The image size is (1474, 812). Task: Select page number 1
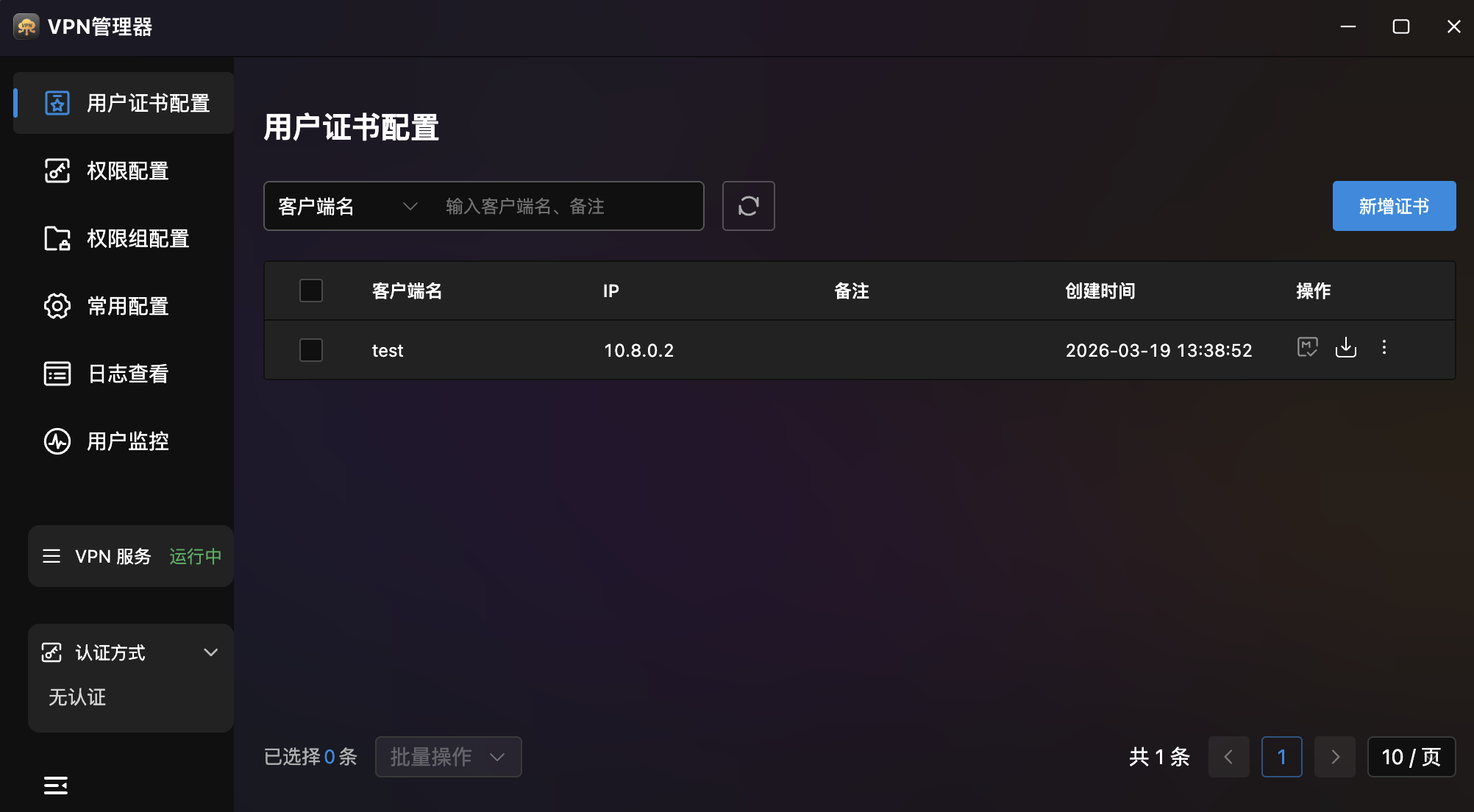[1282, 757]
